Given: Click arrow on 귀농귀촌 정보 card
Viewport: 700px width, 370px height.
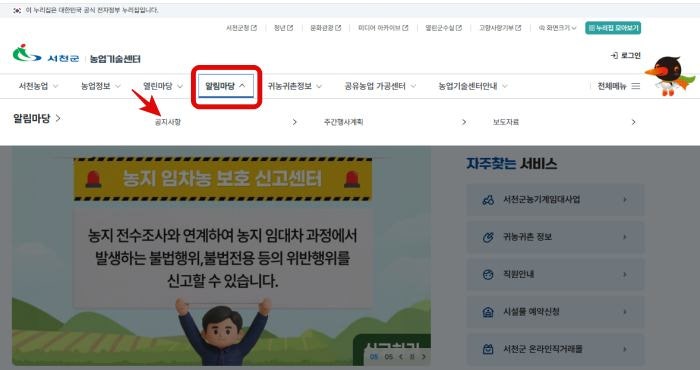Looking at the screenshot, I should click(x=625, y=237).
